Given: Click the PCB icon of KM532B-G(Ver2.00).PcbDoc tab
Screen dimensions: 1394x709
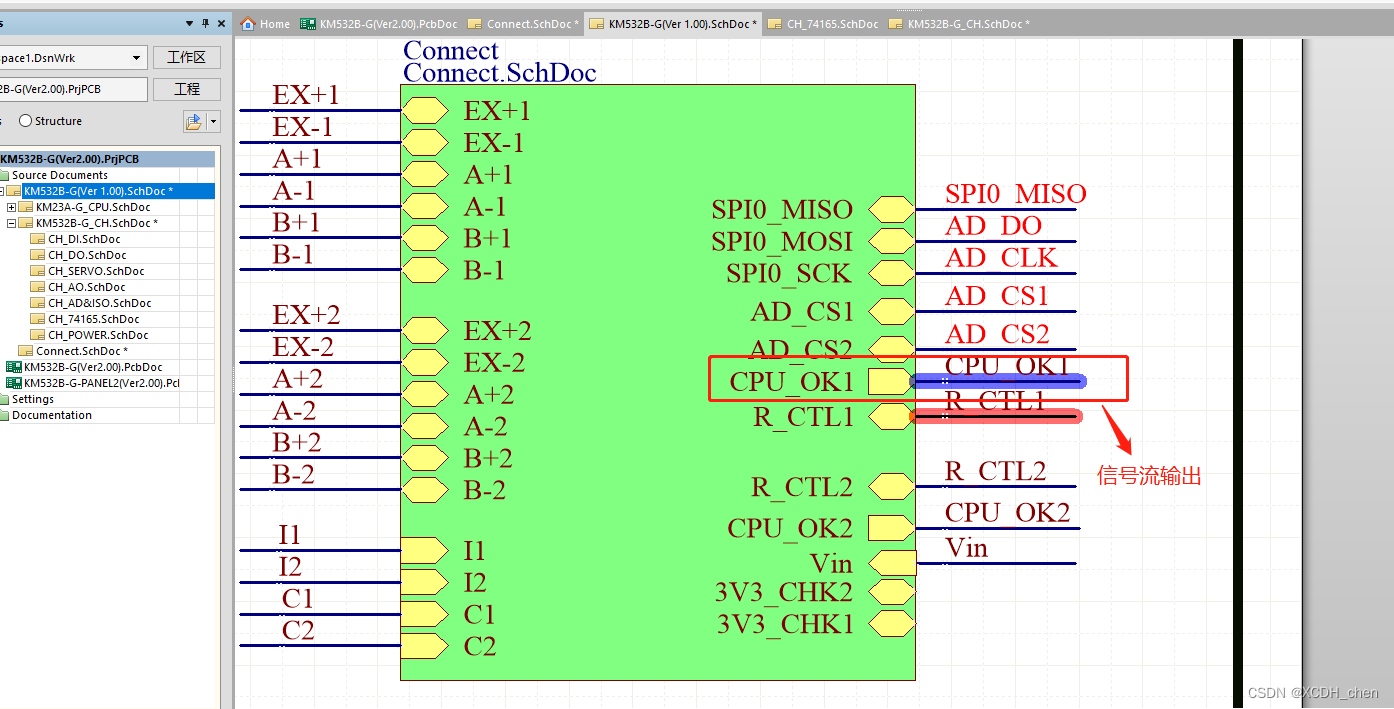Looking at the screenshot, I should pyautogui.click(x=308, y=23).
